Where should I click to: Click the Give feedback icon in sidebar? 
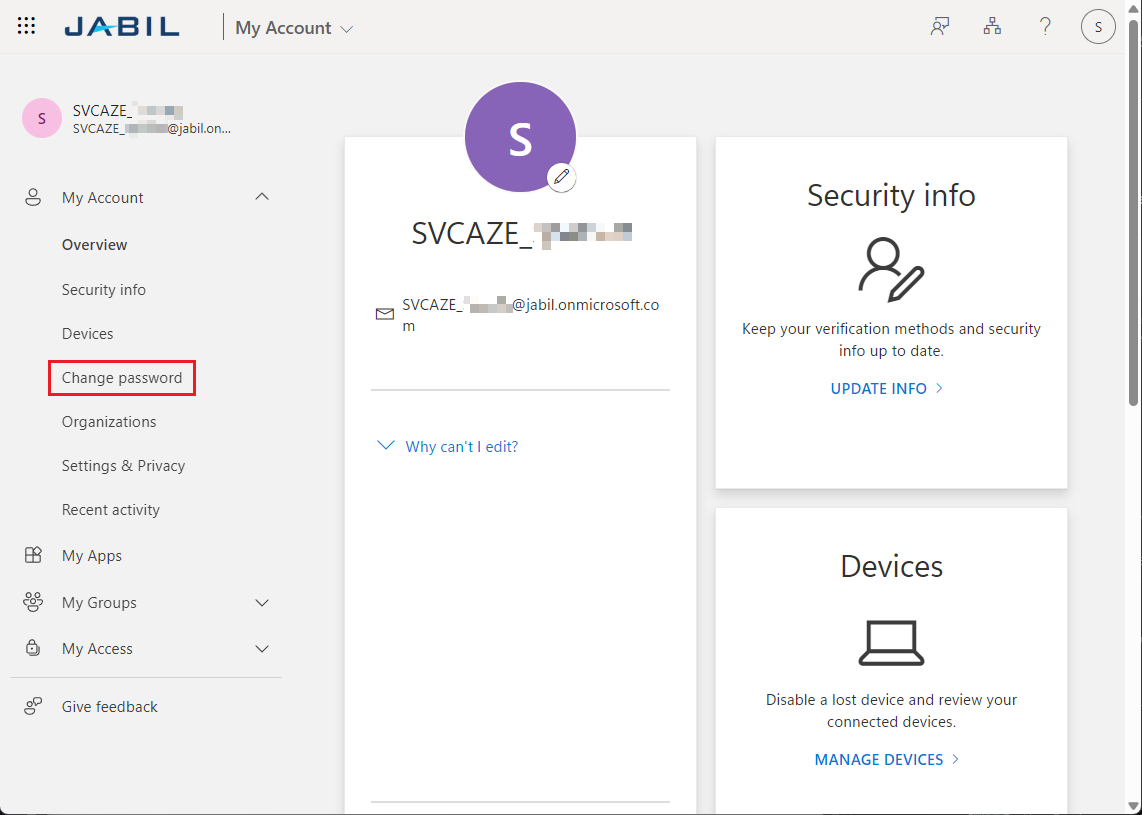tap(33, 707)
